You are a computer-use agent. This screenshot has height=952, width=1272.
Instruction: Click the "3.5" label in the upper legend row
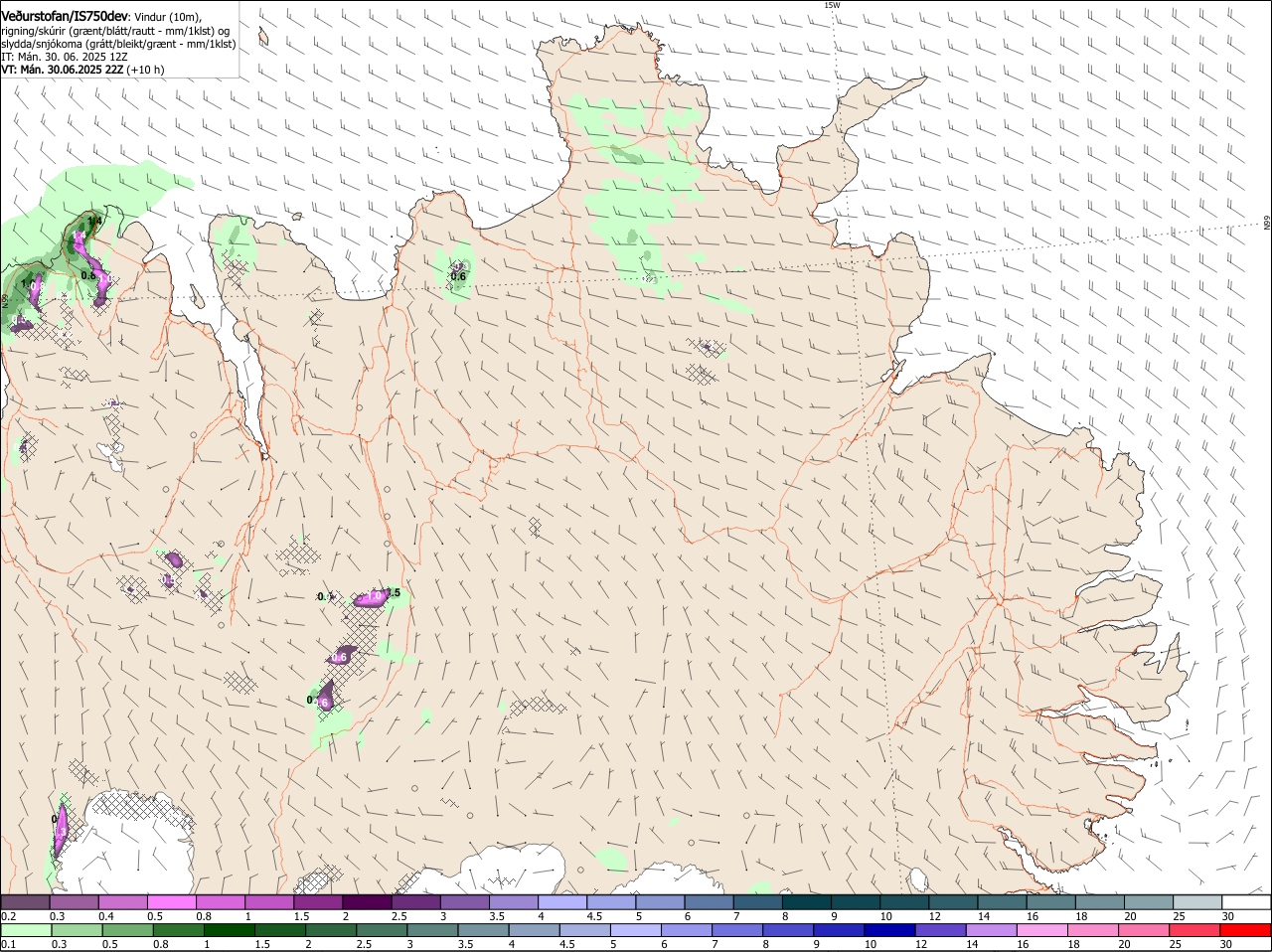497,916
